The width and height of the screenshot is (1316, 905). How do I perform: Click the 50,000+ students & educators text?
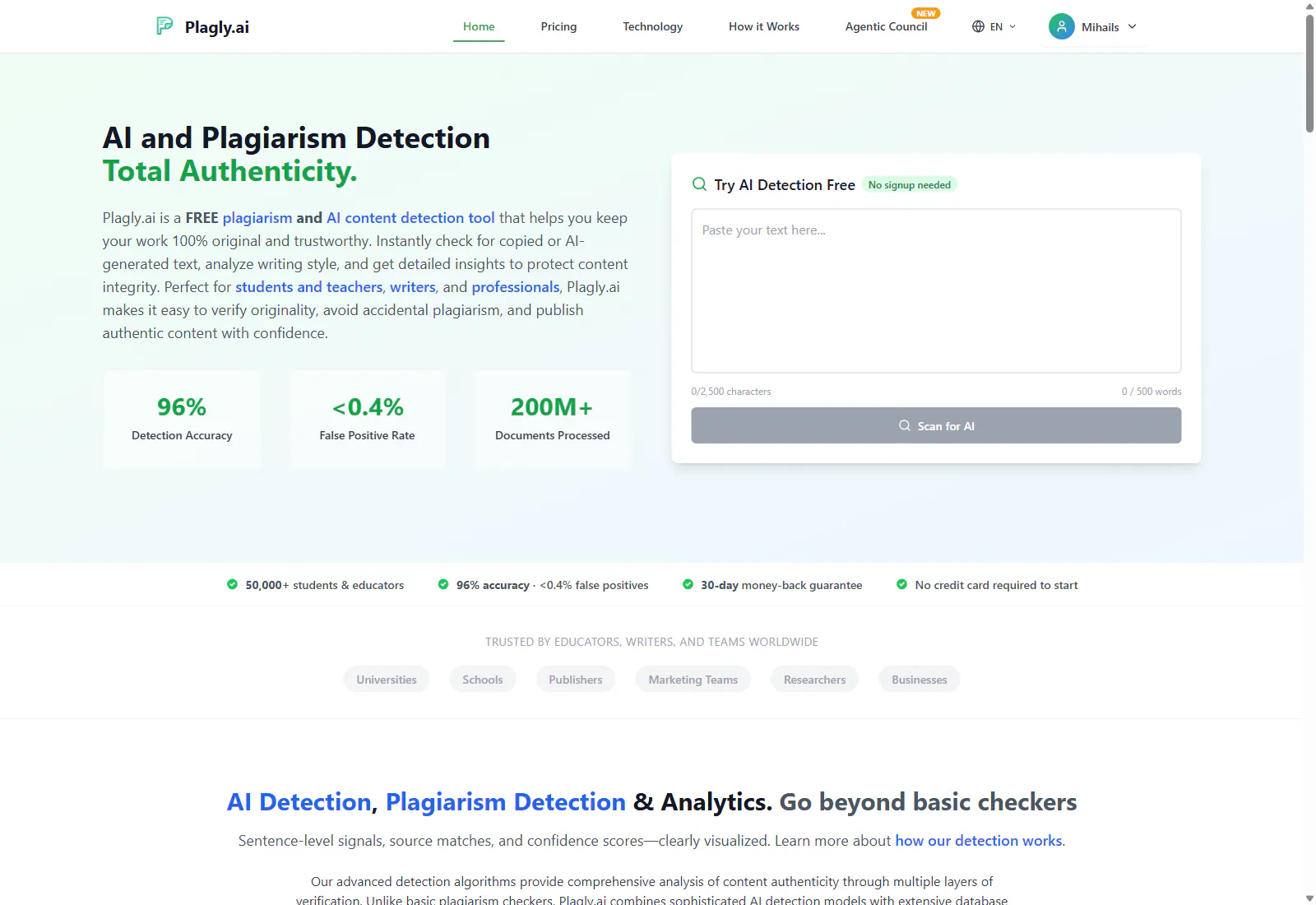(x=325, y=585)
